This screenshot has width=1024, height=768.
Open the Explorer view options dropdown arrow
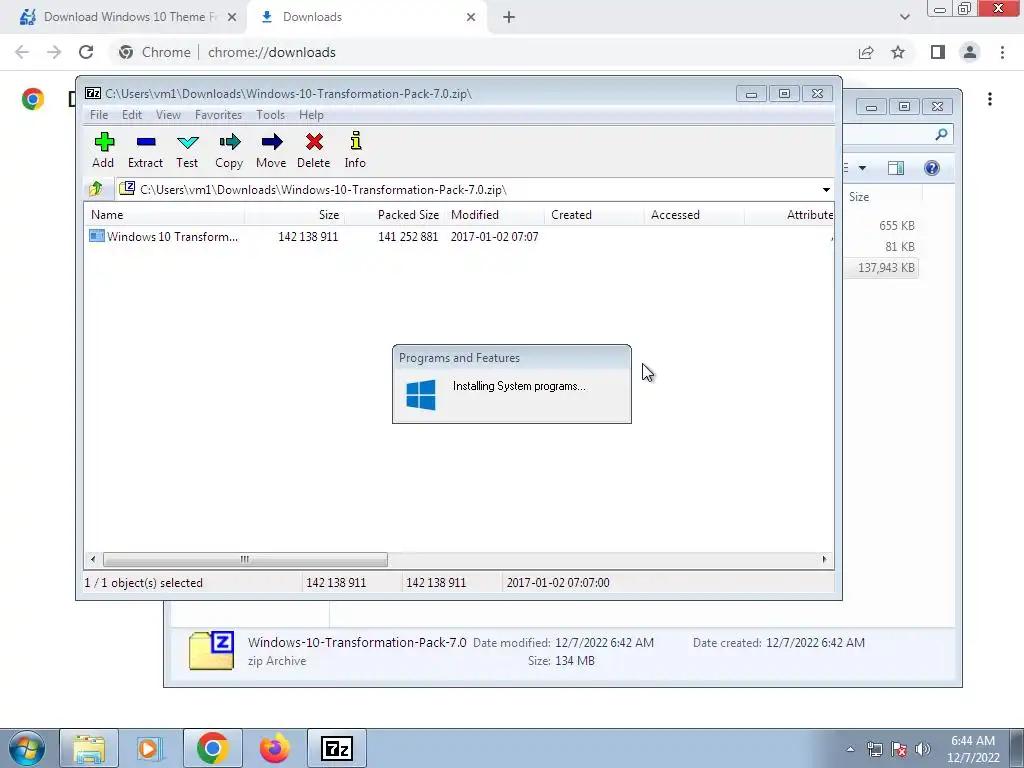click(862, 168)
